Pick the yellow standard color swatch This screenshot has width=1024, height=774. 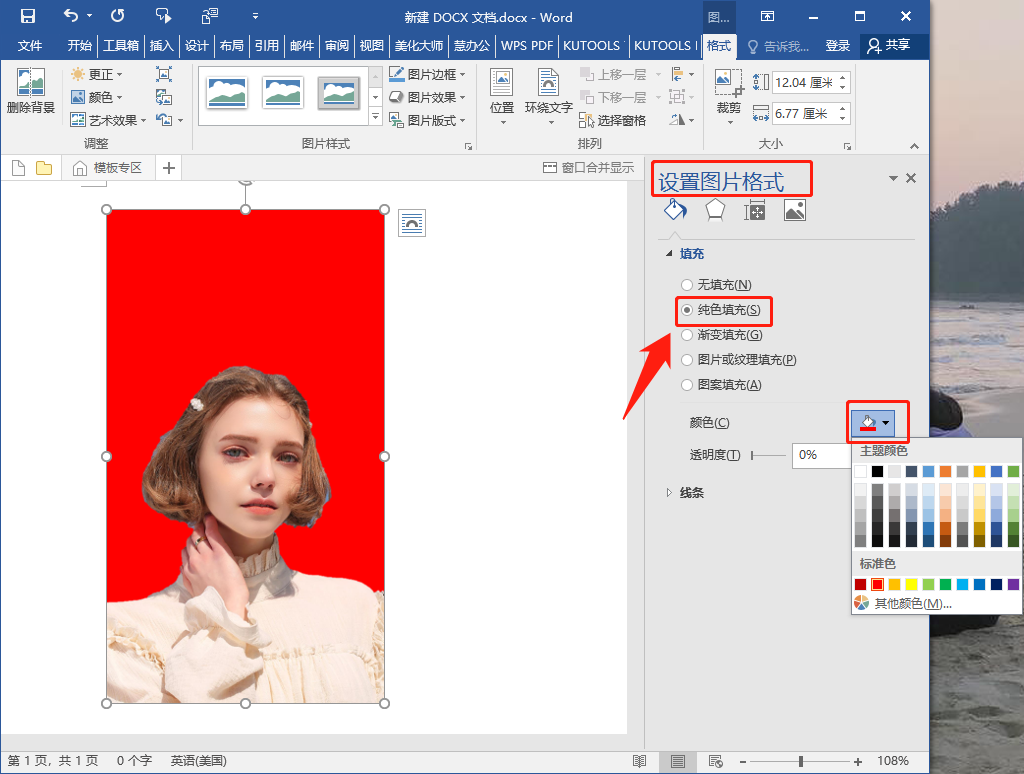(x=911, y=584)
